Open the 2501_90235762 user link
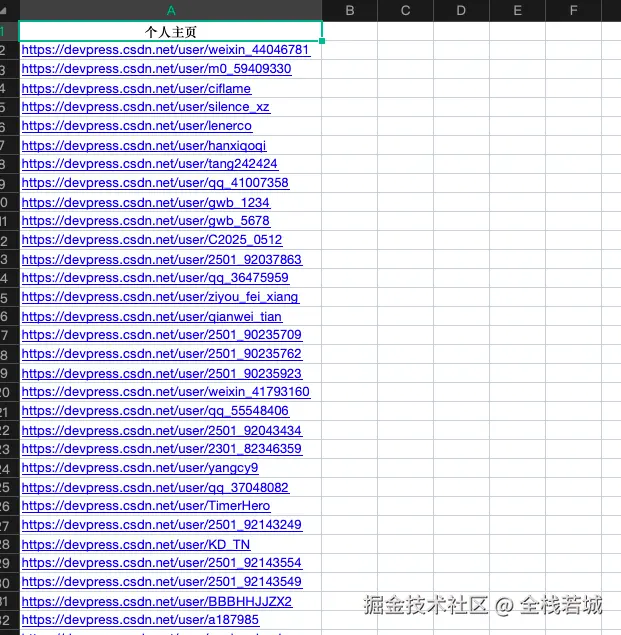The height and width of the screenshot is (635, 621). coord(162,354)
